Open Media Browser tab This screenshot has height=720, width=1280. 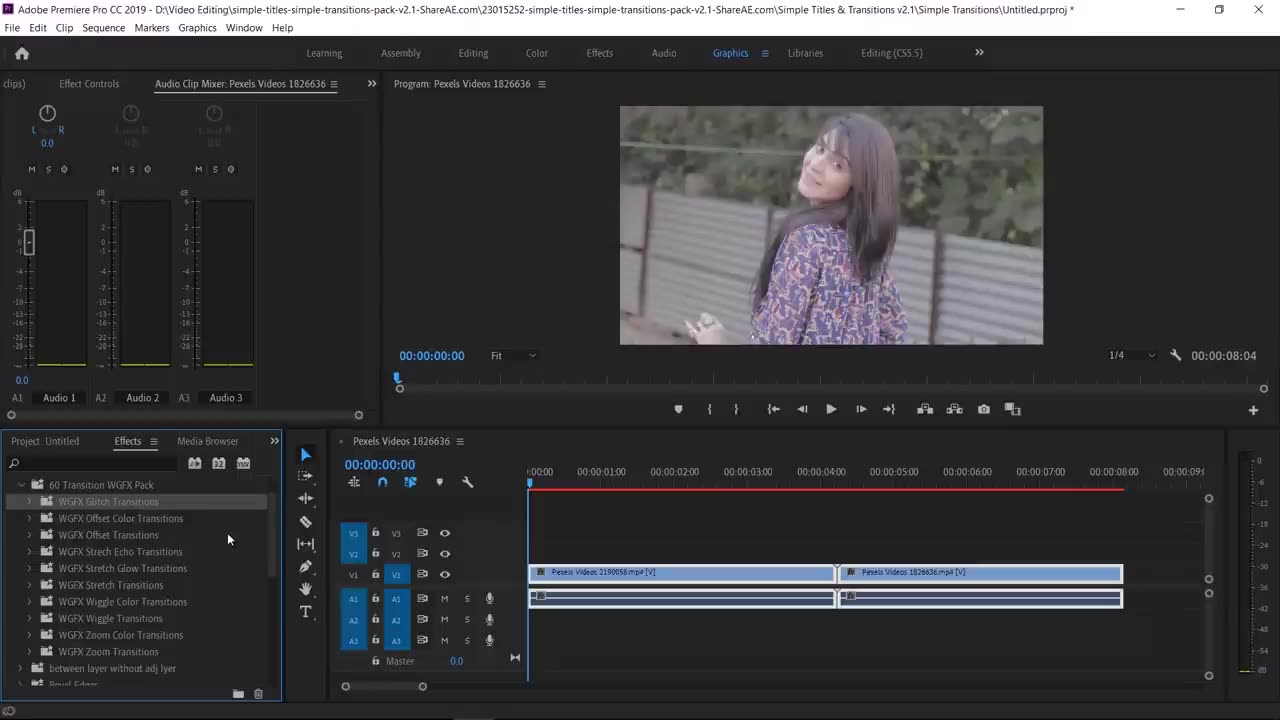tap(208, 441)
